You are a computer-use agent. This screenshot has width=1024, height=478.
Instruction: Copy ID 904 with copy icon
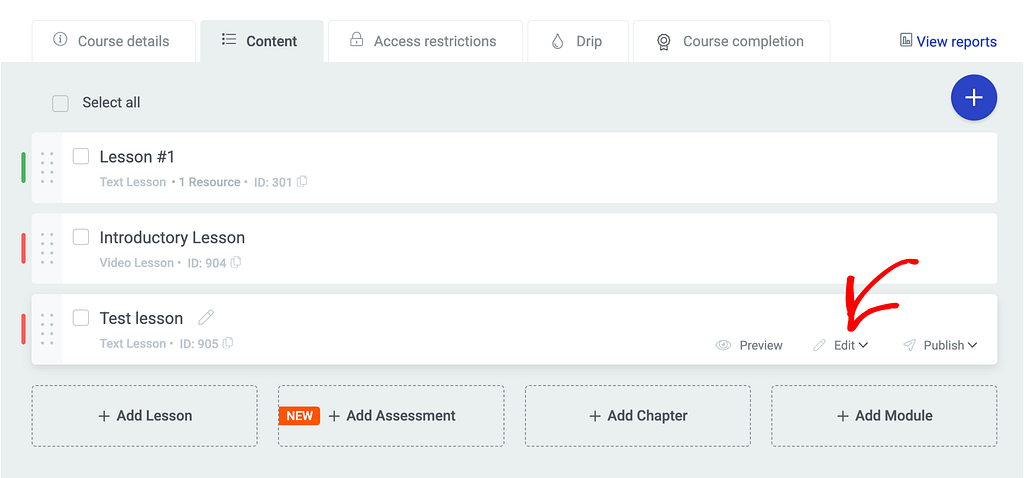click(236, 263)
